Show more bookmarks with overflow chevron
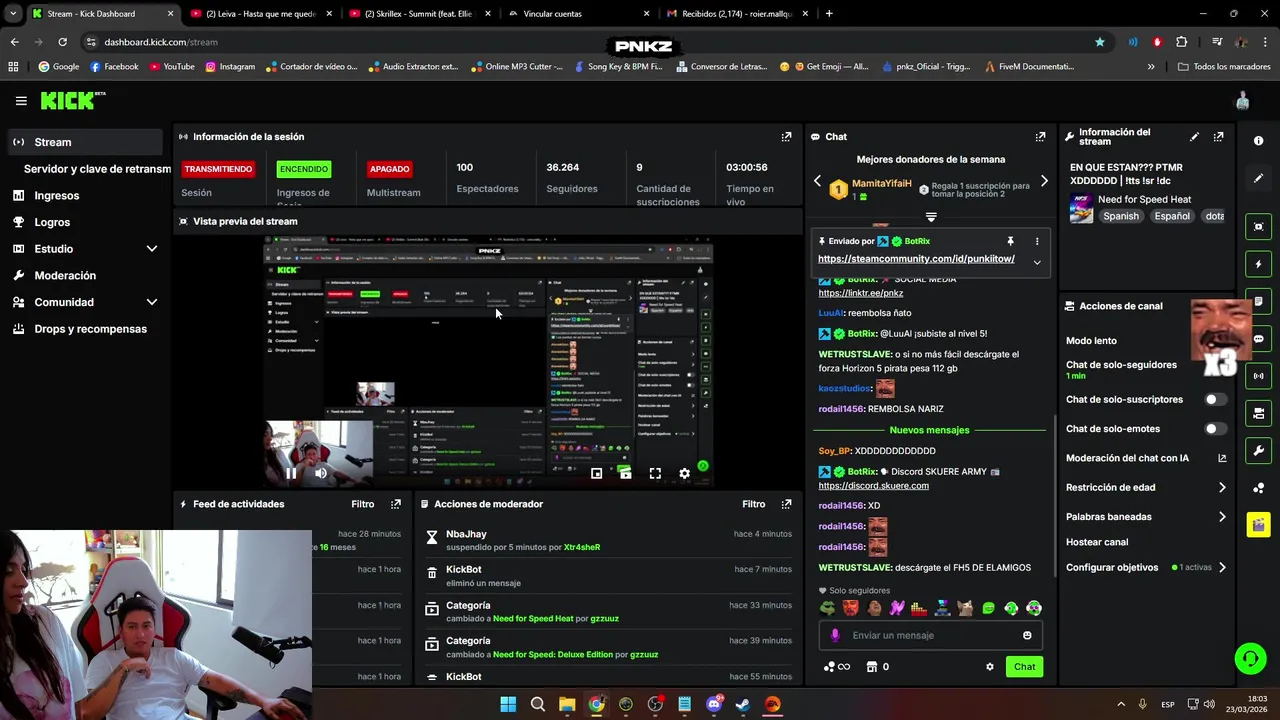This screenshot has width=1280, height=720. coord(1151,67)
